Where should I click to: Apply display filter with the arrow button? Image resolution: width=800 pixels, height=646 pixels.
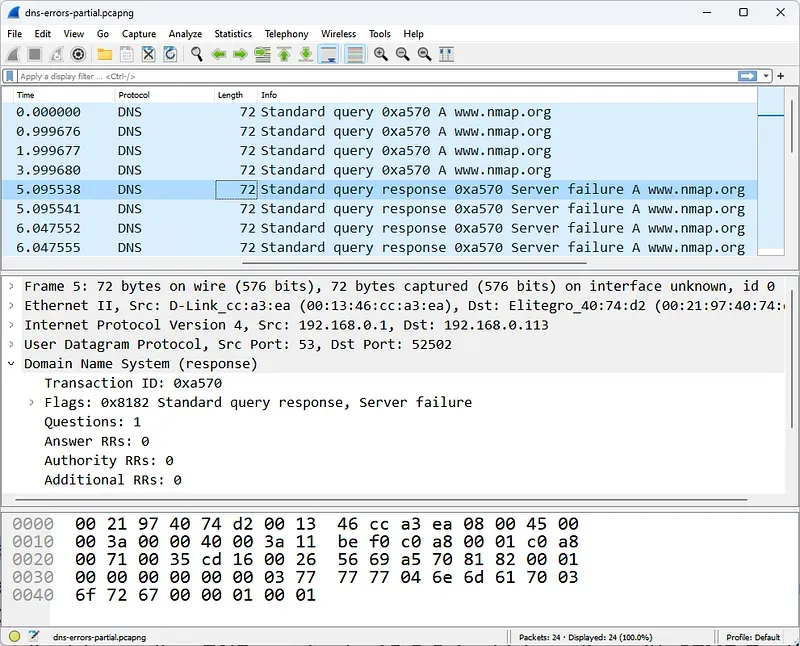pyautogui.click(x=747, y=76)
